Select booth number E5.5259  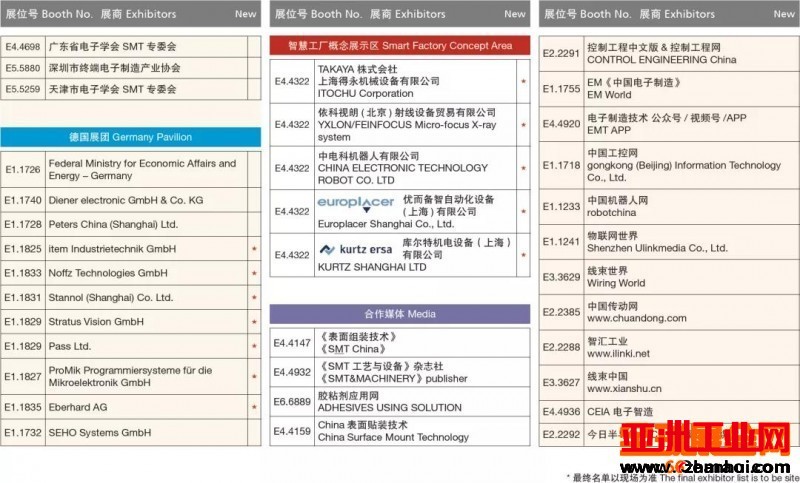tap(23, 89)
